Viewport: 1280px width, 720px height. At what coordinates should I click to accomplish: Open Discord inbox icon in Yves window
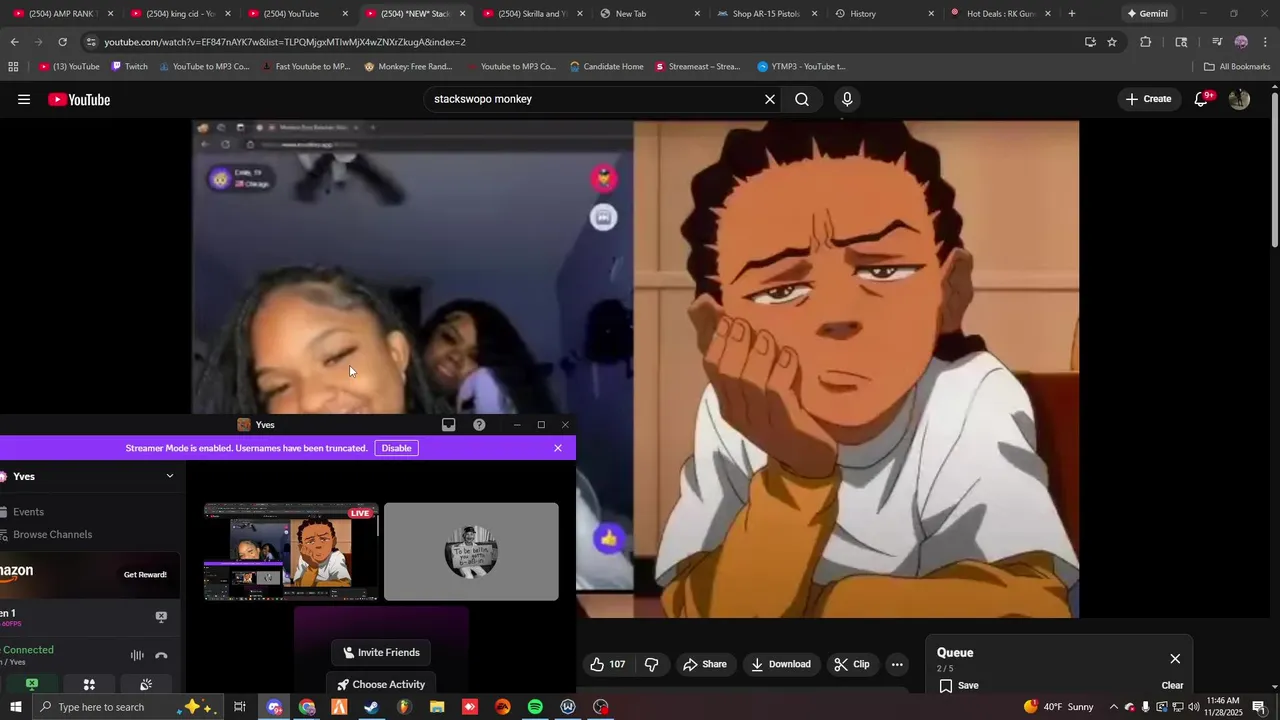click(x=449, y=425)
